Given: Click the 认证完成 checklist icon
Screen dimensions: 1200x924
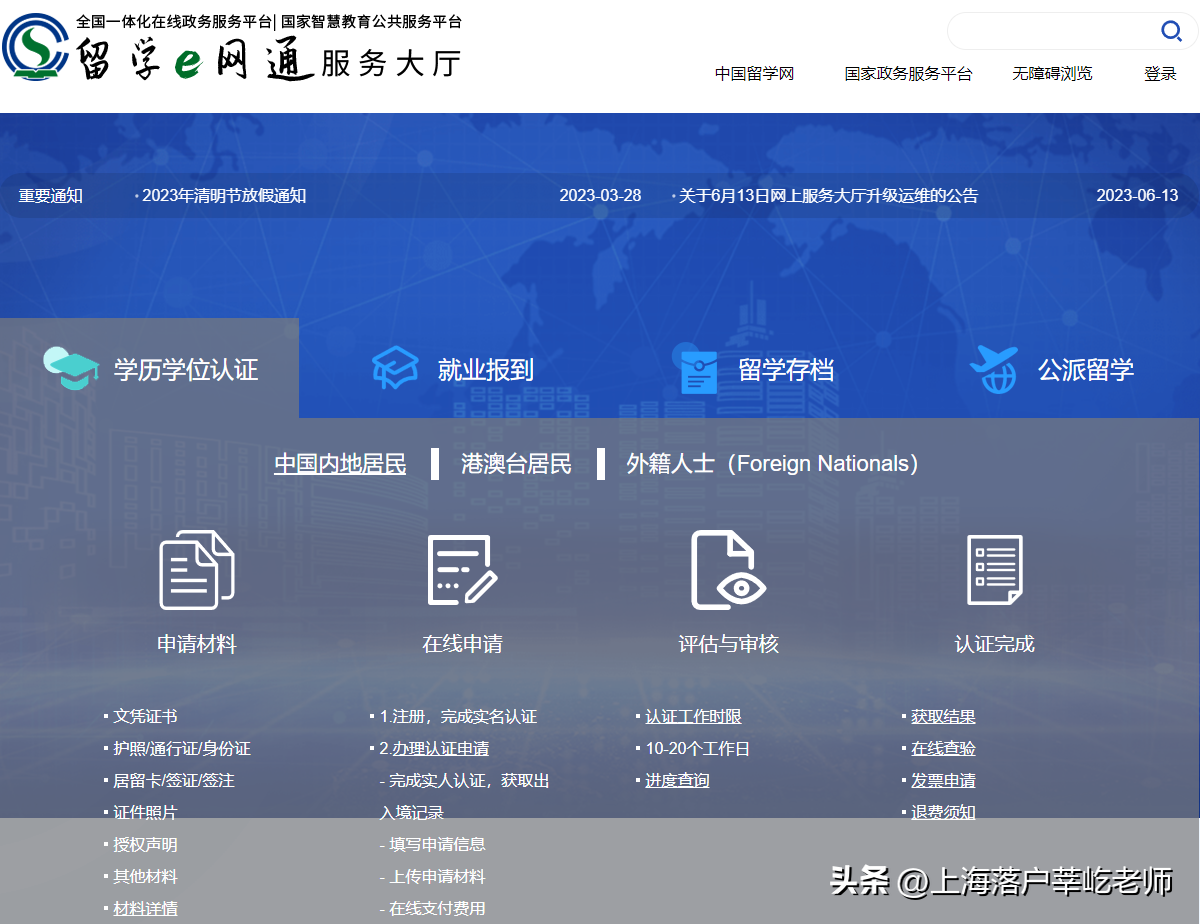Looking at the screenshot, I should click(994, 570).
